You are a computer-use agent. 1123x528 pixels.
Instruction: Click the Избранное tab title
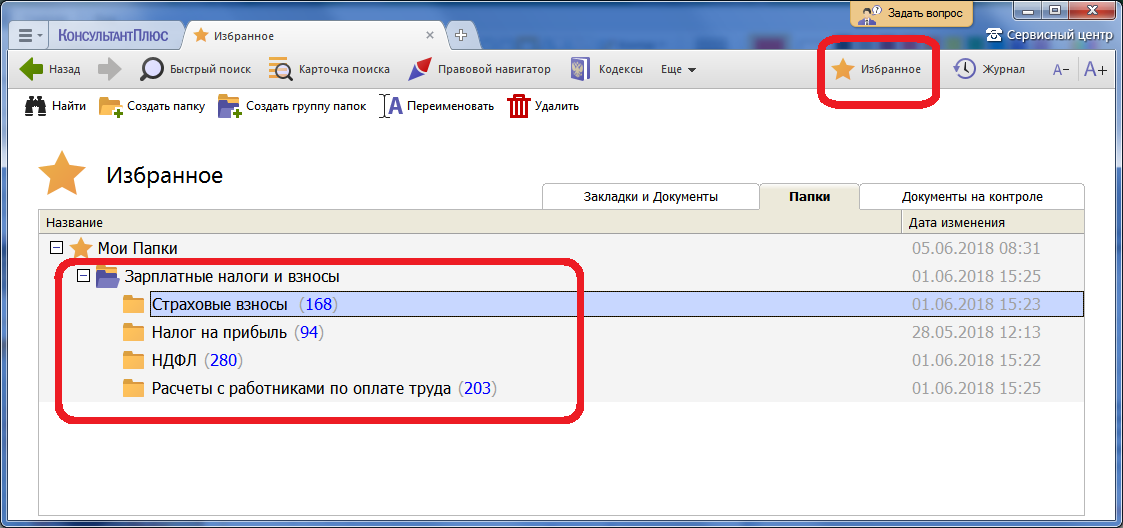click(x=244, y=36)
